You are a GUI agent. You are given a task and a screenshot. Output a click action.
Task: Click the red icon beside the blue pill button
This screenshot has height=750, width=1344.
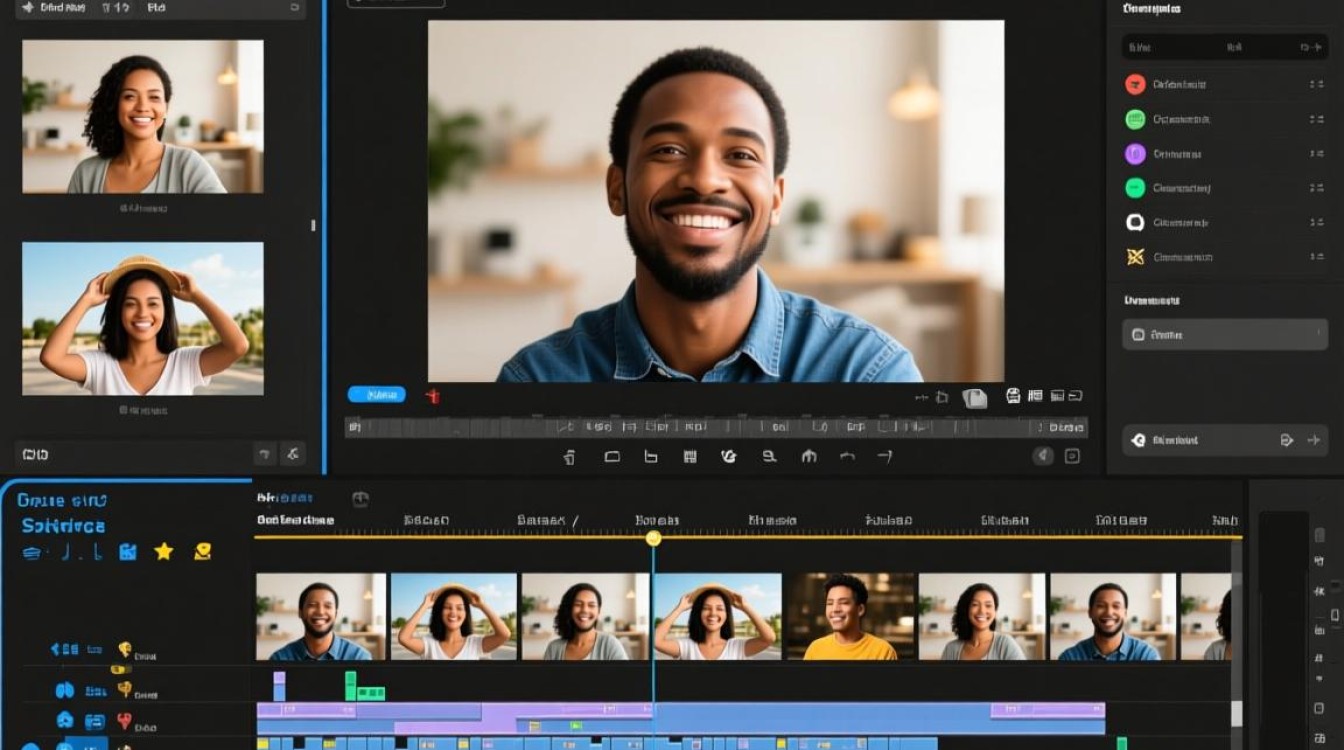(433, 396)
